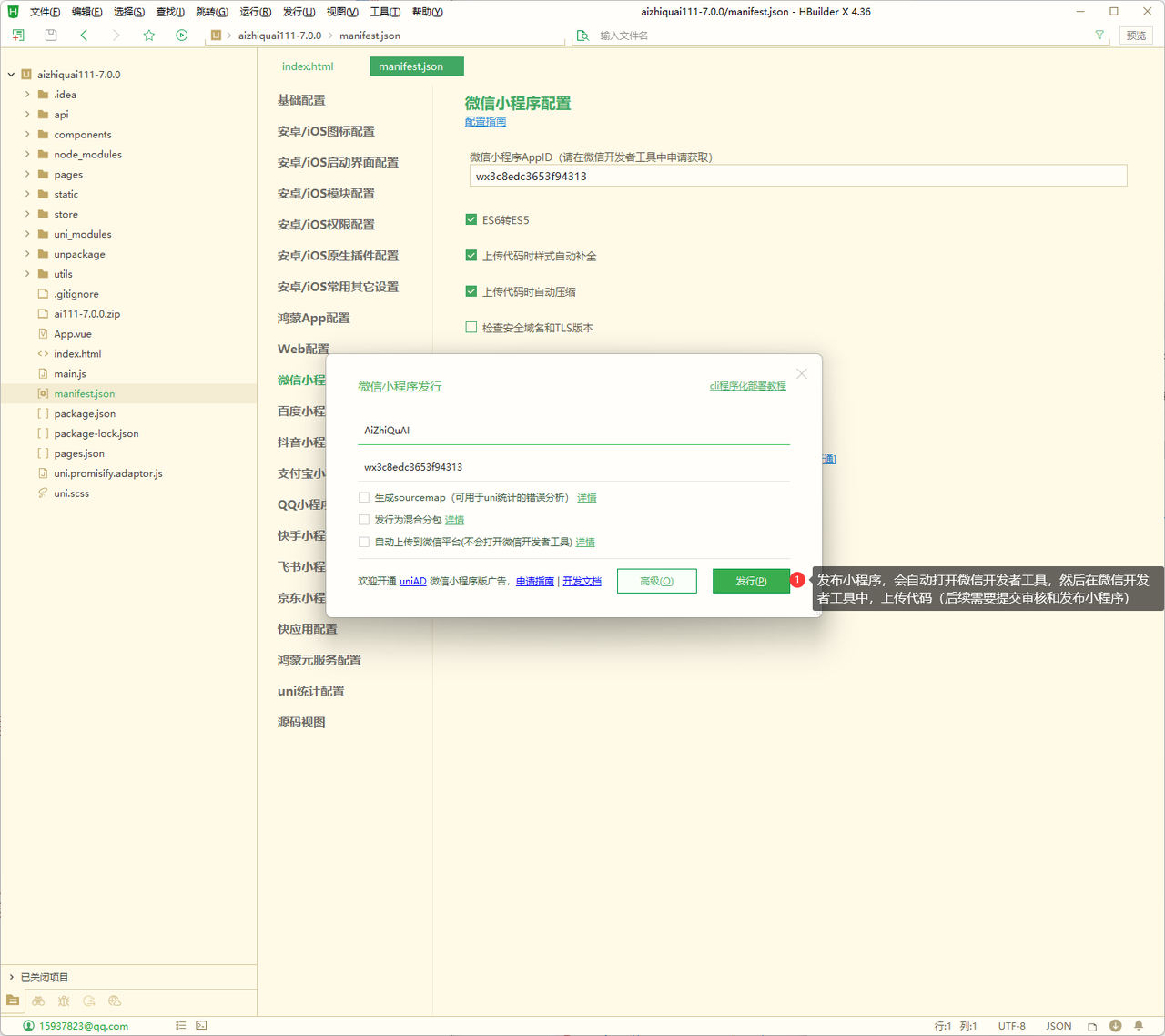Image resolution: width=1165 pixels, height=1036 pixels.
Task: Click the green run play icon
Action: 182,36
